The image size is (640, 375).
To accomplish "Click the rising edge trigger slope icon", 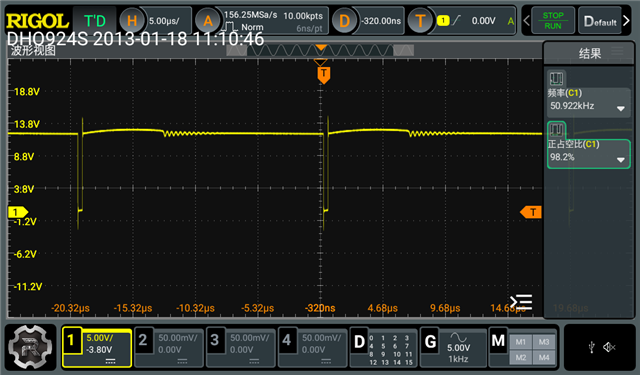I will 456,20.
